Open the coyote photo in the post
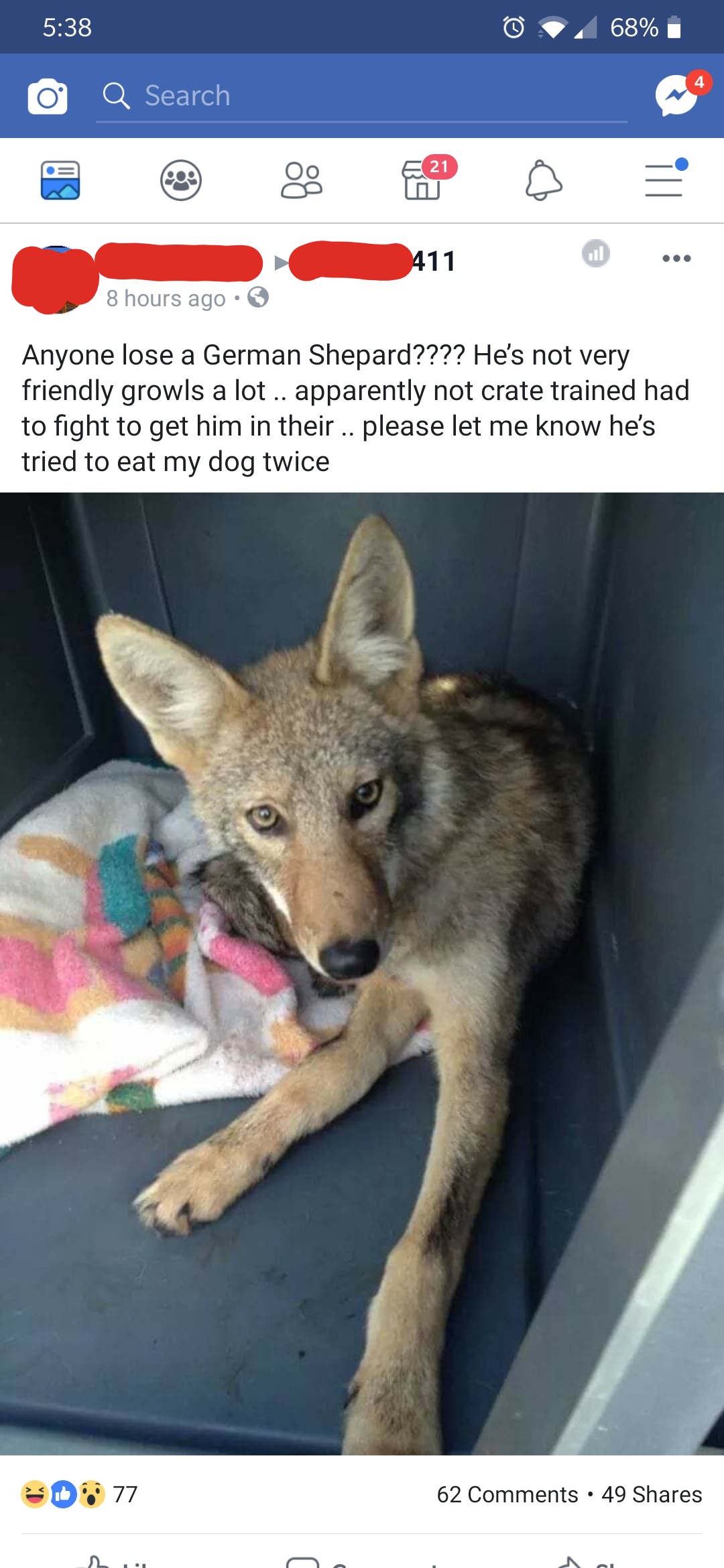The image size is (724, 1568). [x=362, y=974]
